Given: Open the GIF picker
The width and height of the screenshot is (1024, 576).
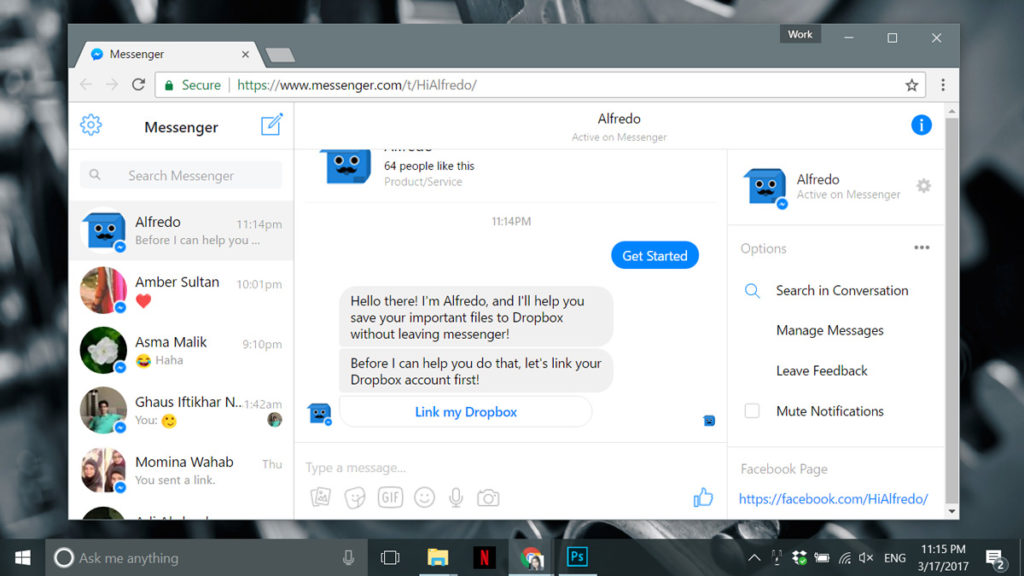Looking at the screenshot, I should point(390,498).
